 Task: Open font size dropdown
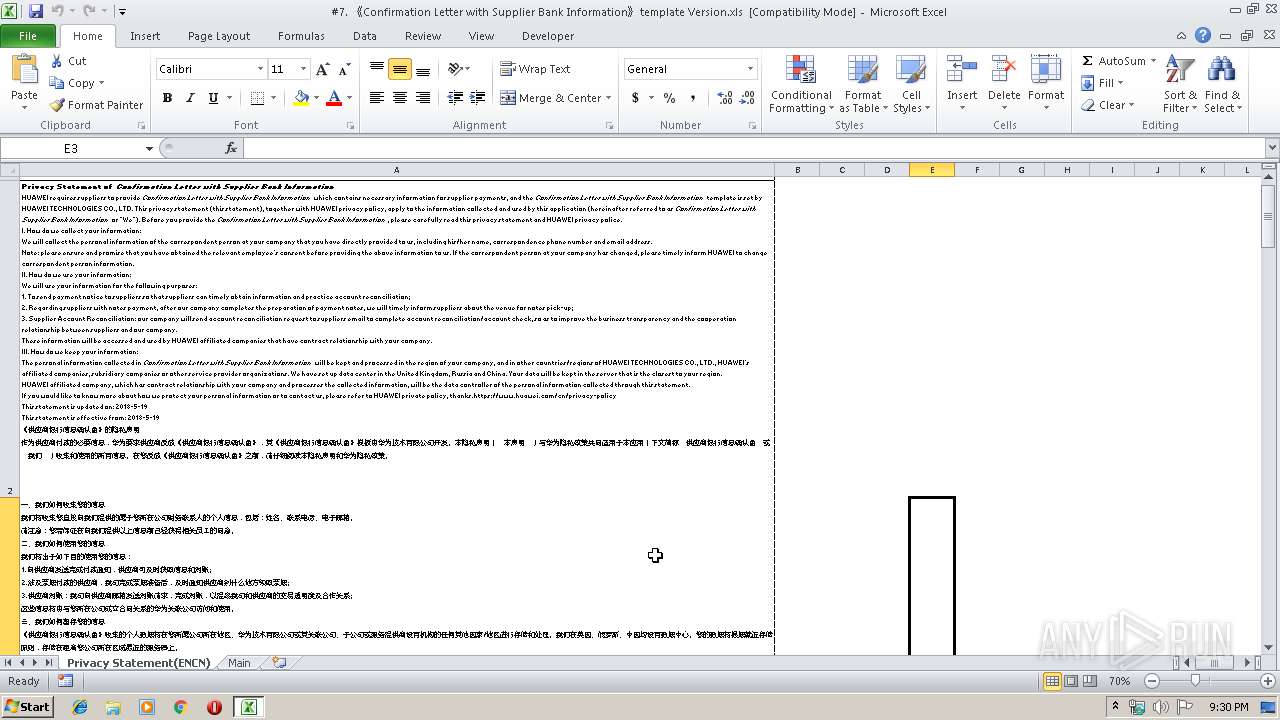[304, 69]
